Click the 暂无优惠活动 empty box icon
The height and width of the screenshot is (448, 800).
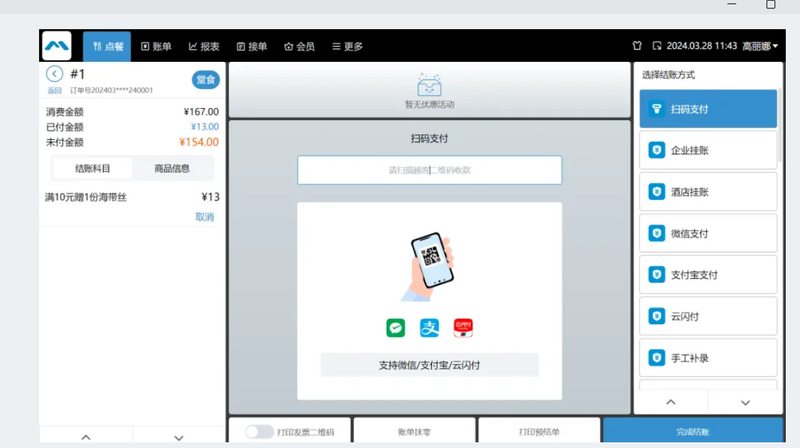click(429, 85)
